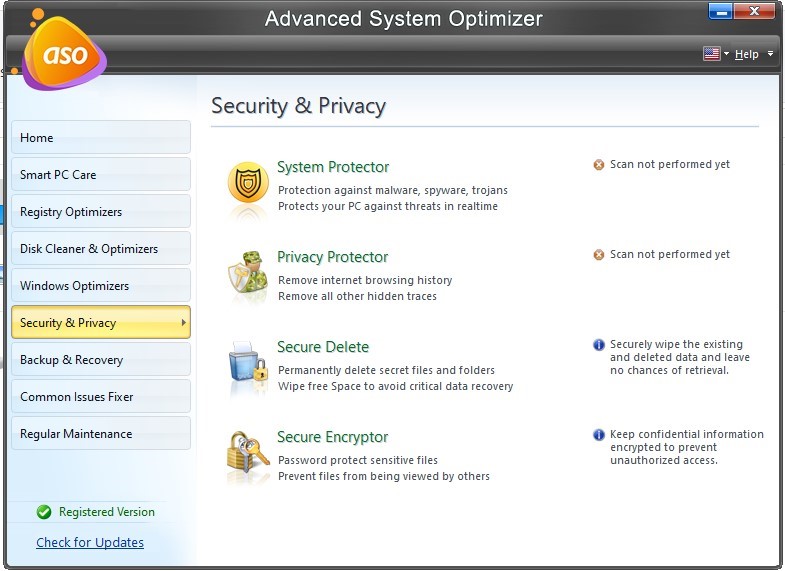This screenshot has height=571, width=785.
Task: Open Disk Cleaner & Optimizers
Action: tap(101, 248)
